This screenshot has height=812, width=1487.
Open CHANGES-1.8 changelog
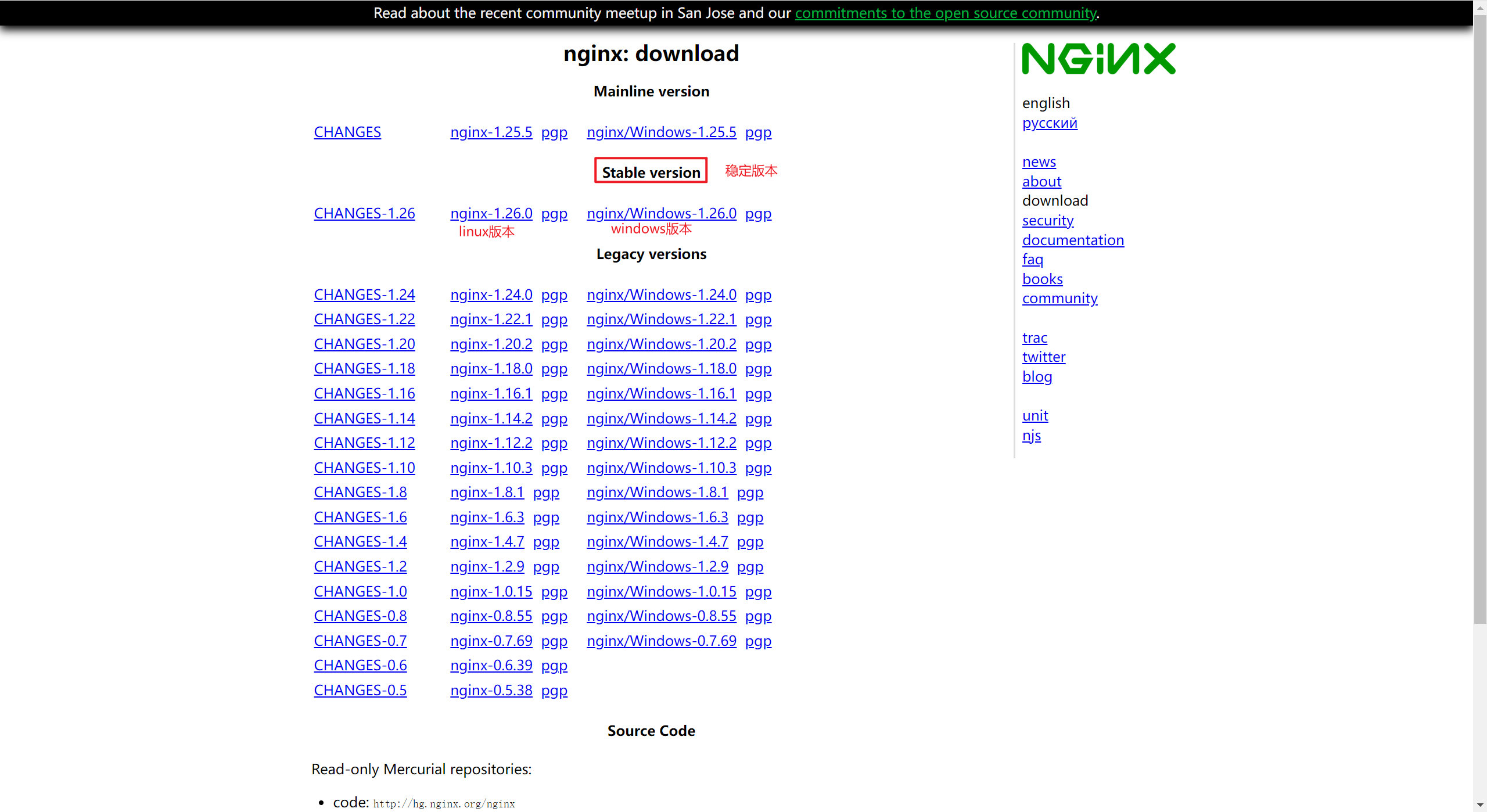point(360,492)
